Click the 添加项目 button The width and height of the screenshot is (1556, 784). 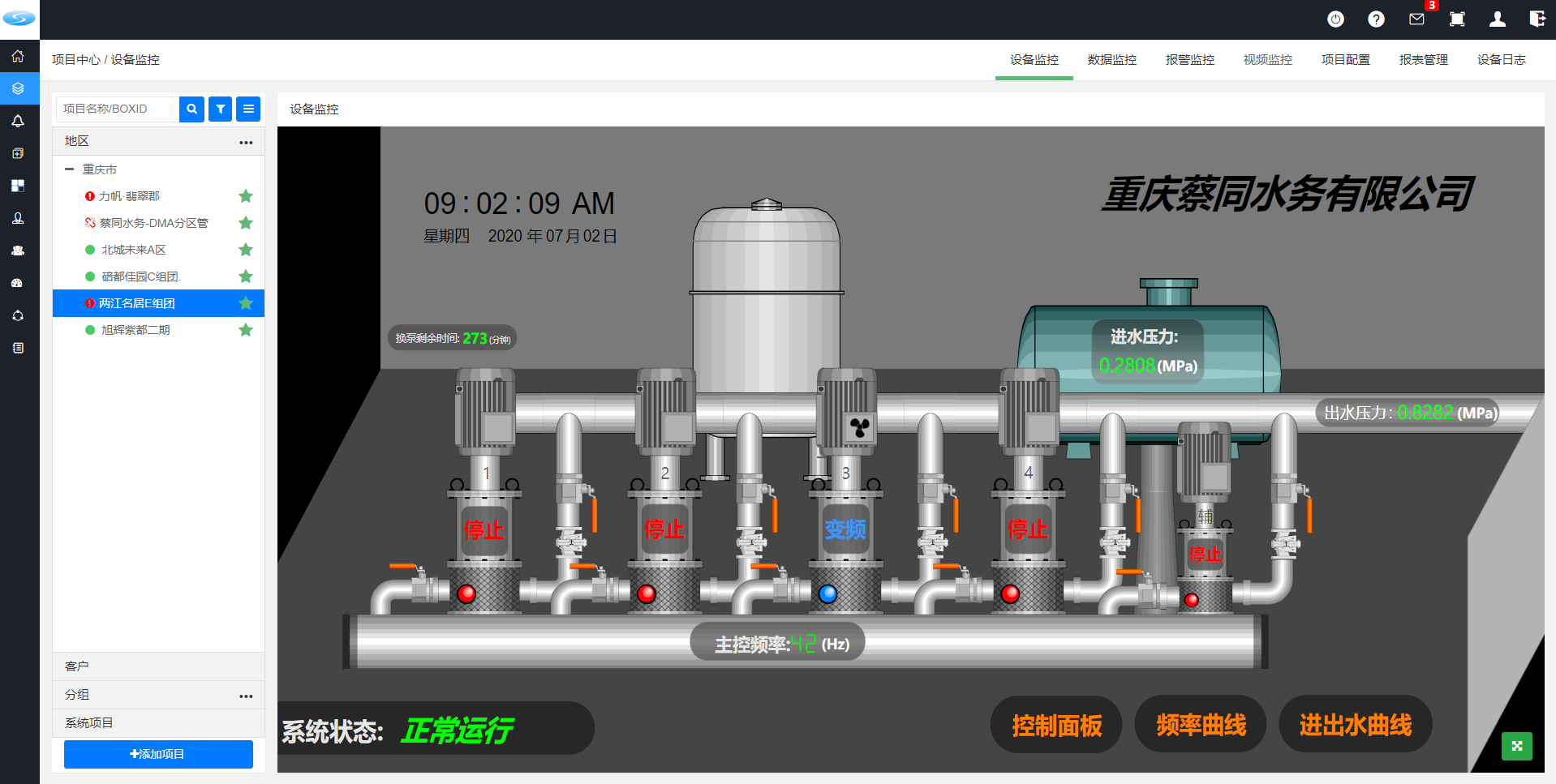158,754
